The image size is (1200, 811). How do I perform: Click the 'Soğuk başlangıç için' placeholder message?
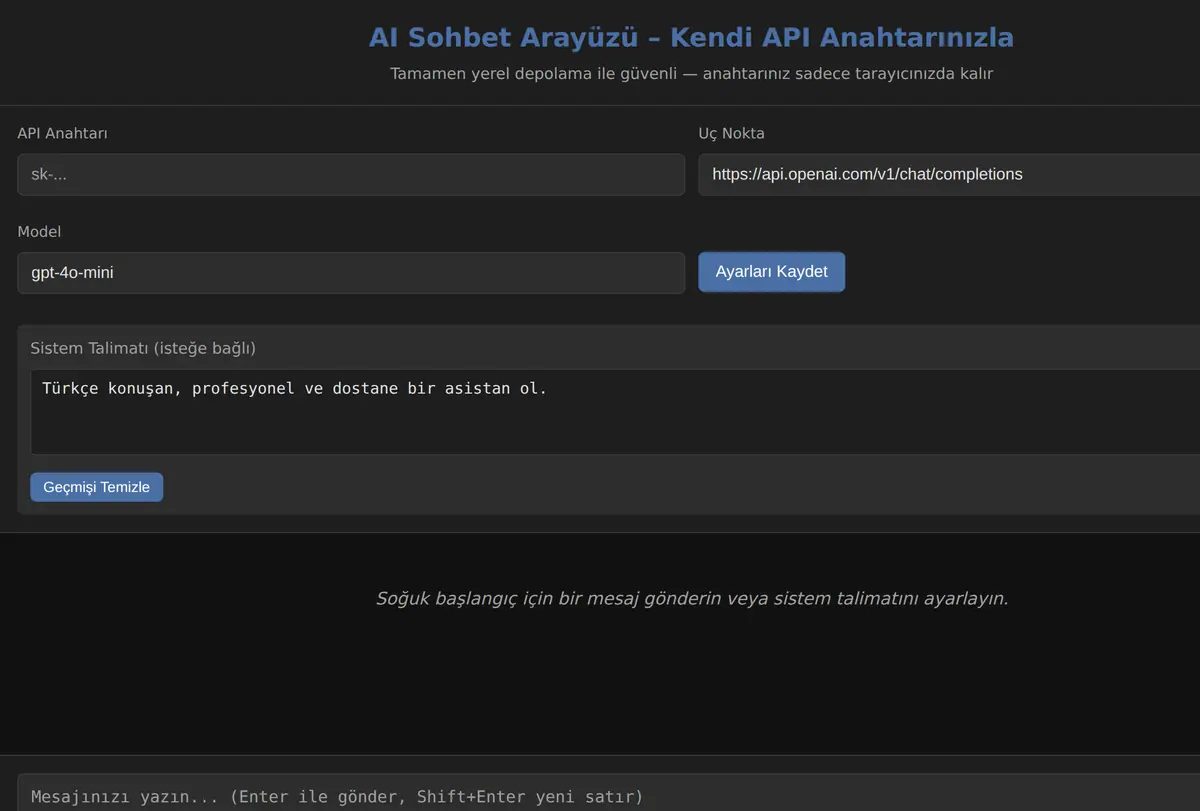coord(692,599)
